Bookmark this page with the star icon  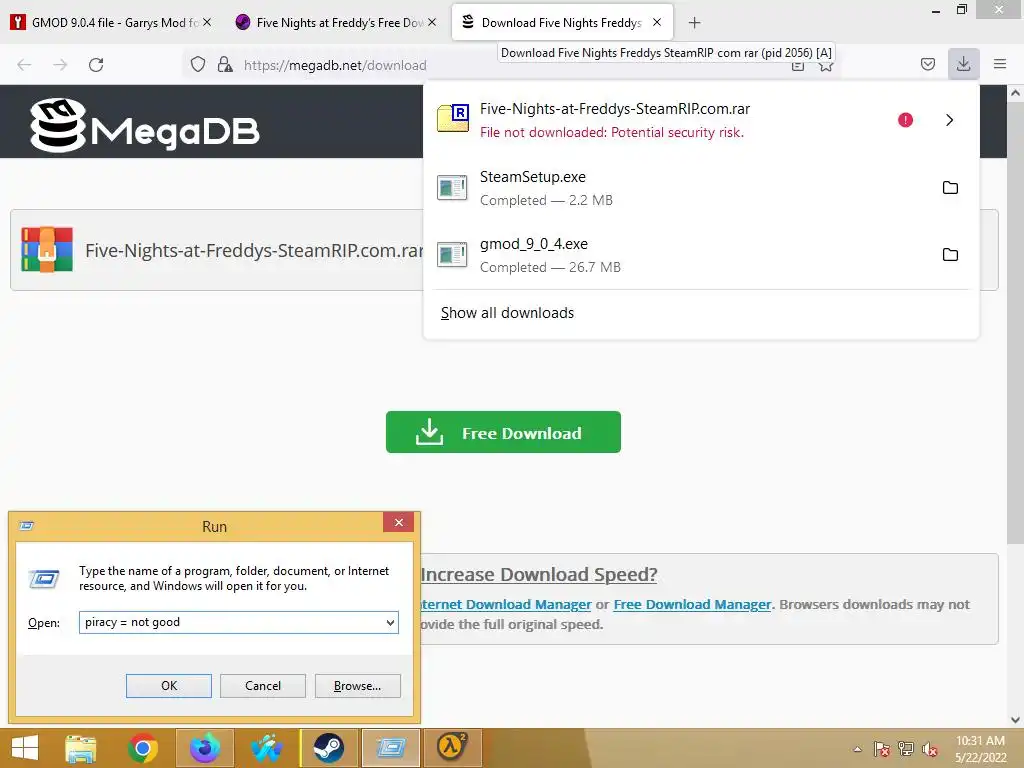[825, 67]
